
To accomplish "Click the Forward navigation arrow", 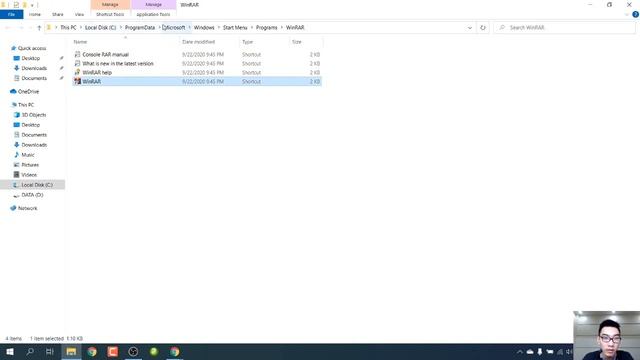I will 21,28.
